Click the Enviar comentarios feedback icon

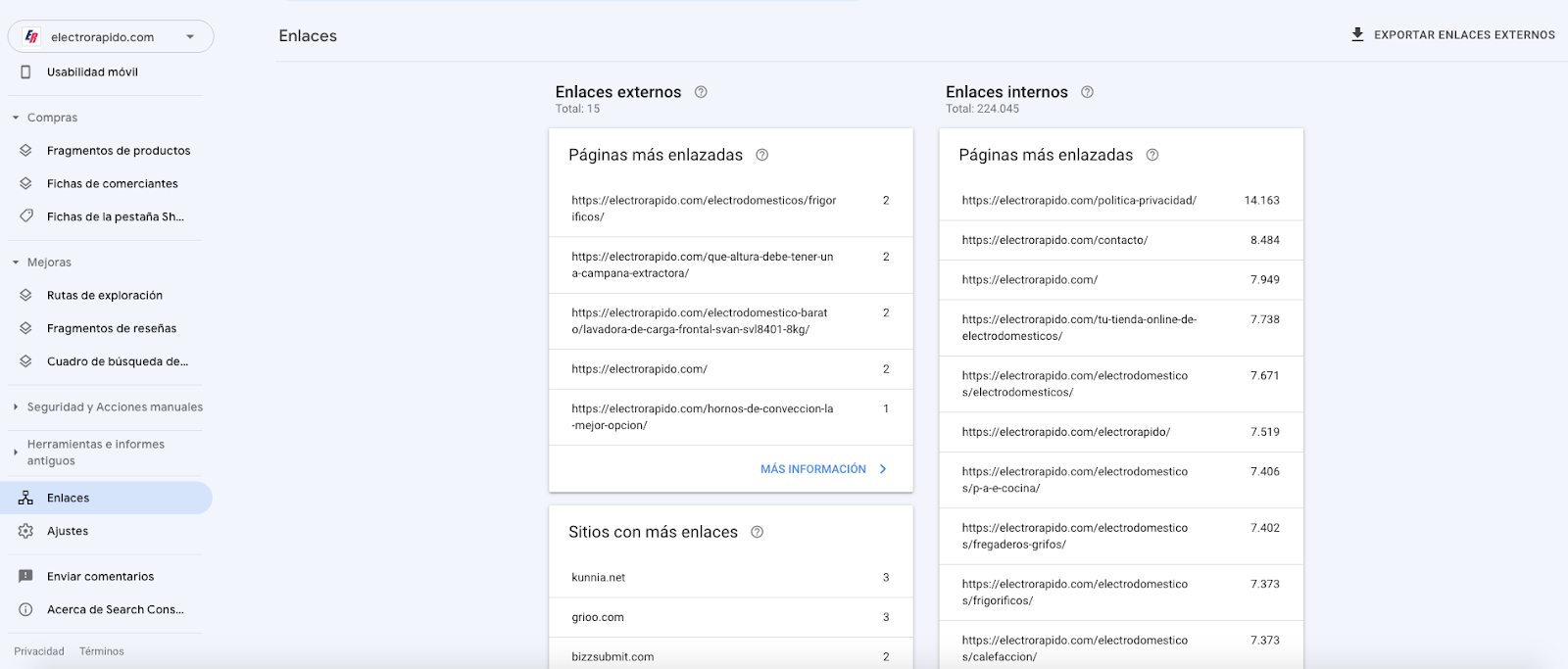coord(25,576)
